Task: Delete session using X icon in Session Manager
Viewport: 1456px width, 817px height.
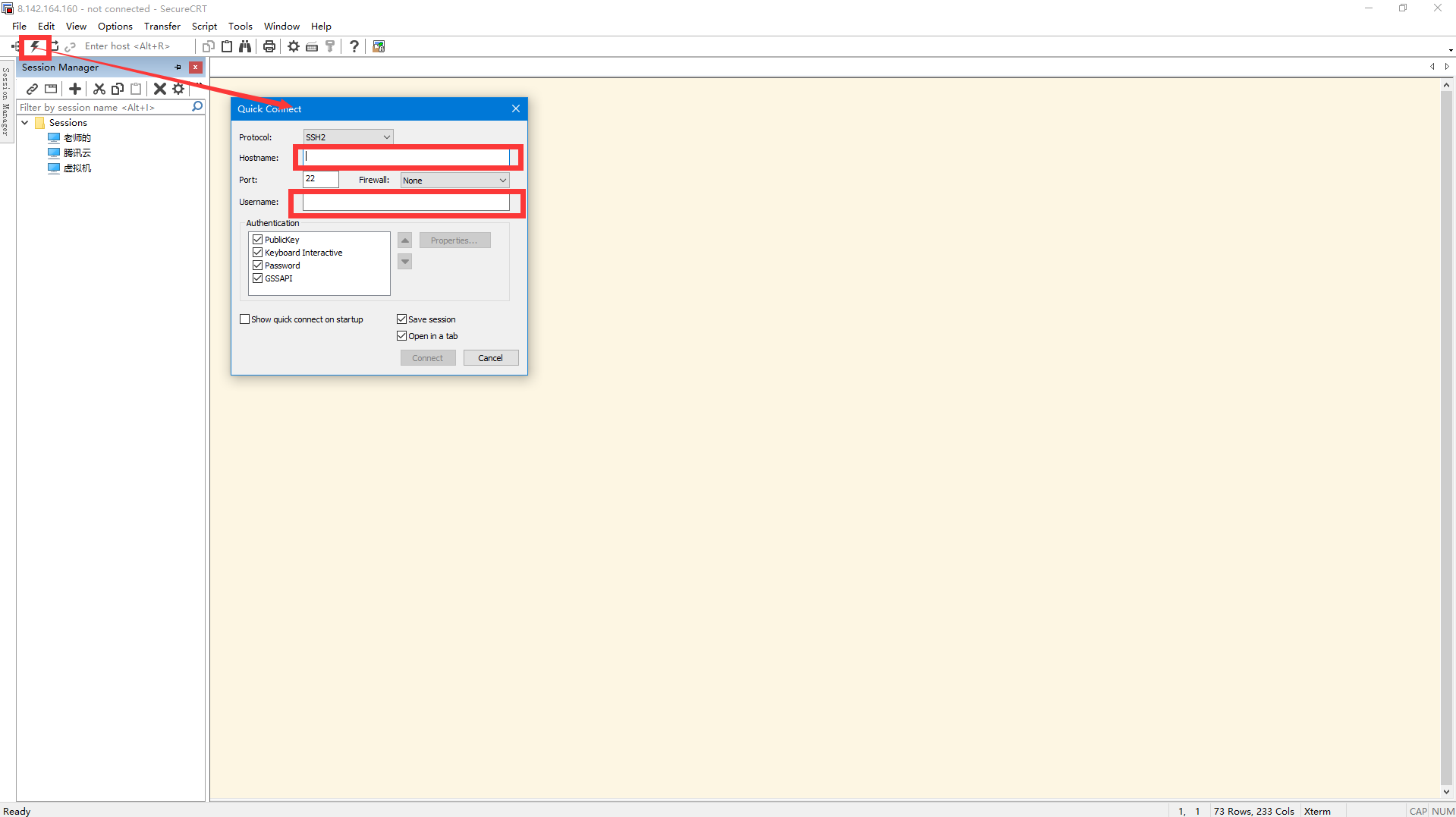Action: [159, 89]
